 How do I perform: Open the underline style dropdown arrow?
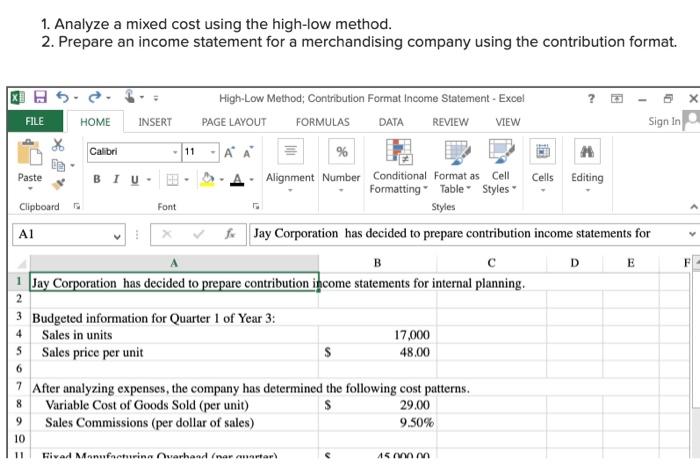149,180
